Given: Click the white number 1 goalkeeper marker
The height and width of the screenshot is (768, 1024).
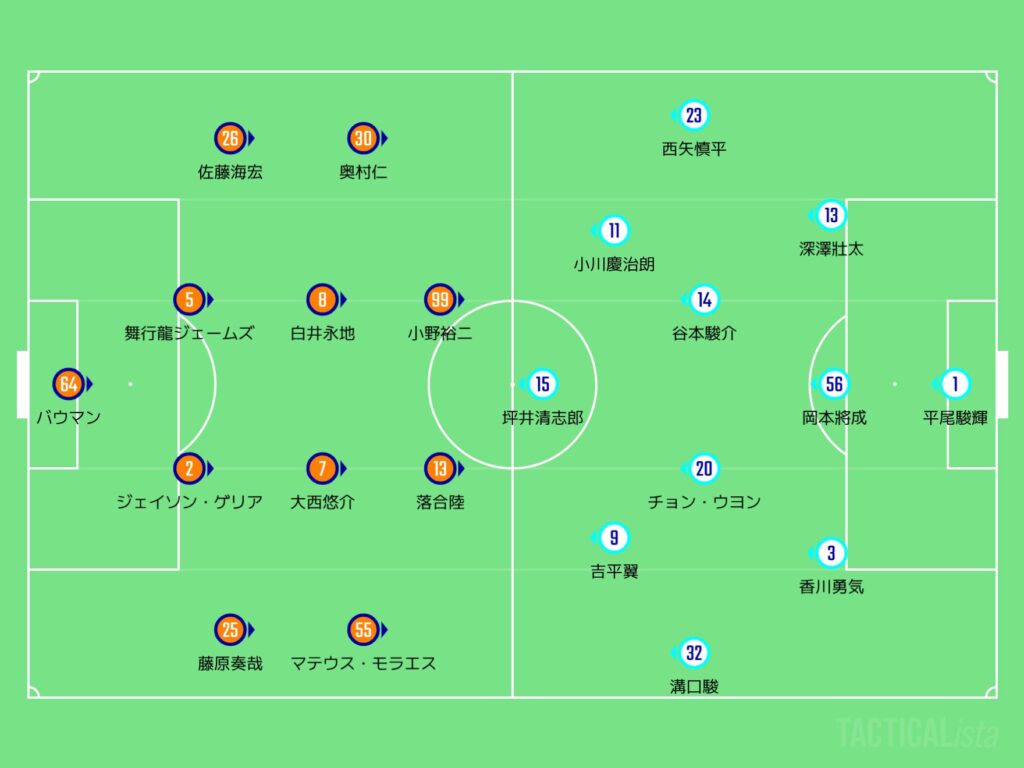Looking at the screenshot, I should pyautogui.click(x=955, y=384).
